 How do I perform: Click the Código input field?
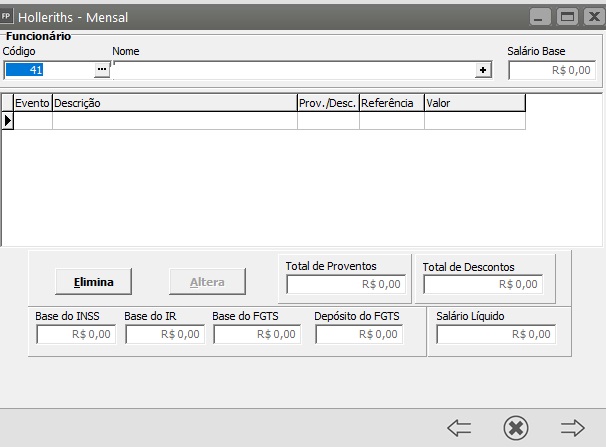coord(48,70)
